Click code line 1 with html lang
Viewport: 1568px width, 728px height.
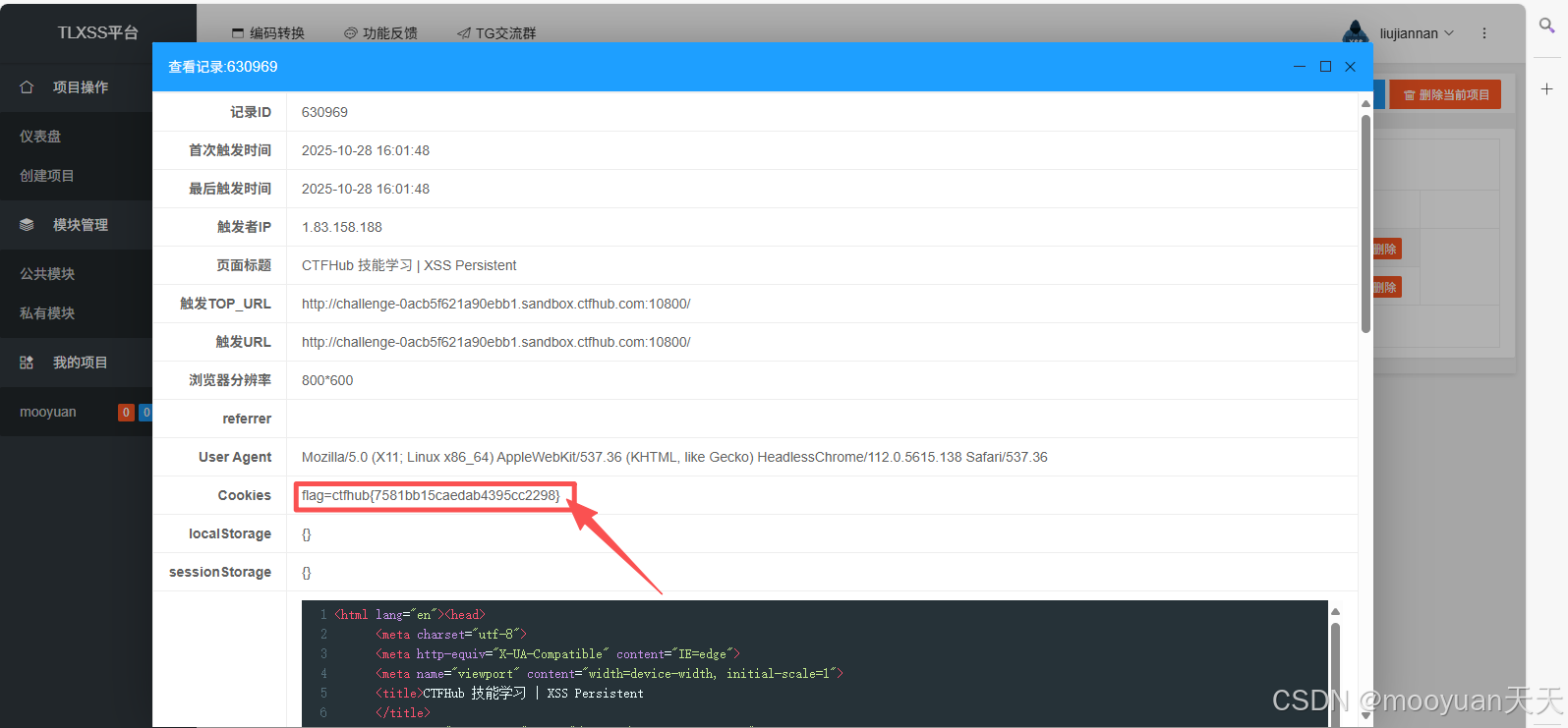410,615
